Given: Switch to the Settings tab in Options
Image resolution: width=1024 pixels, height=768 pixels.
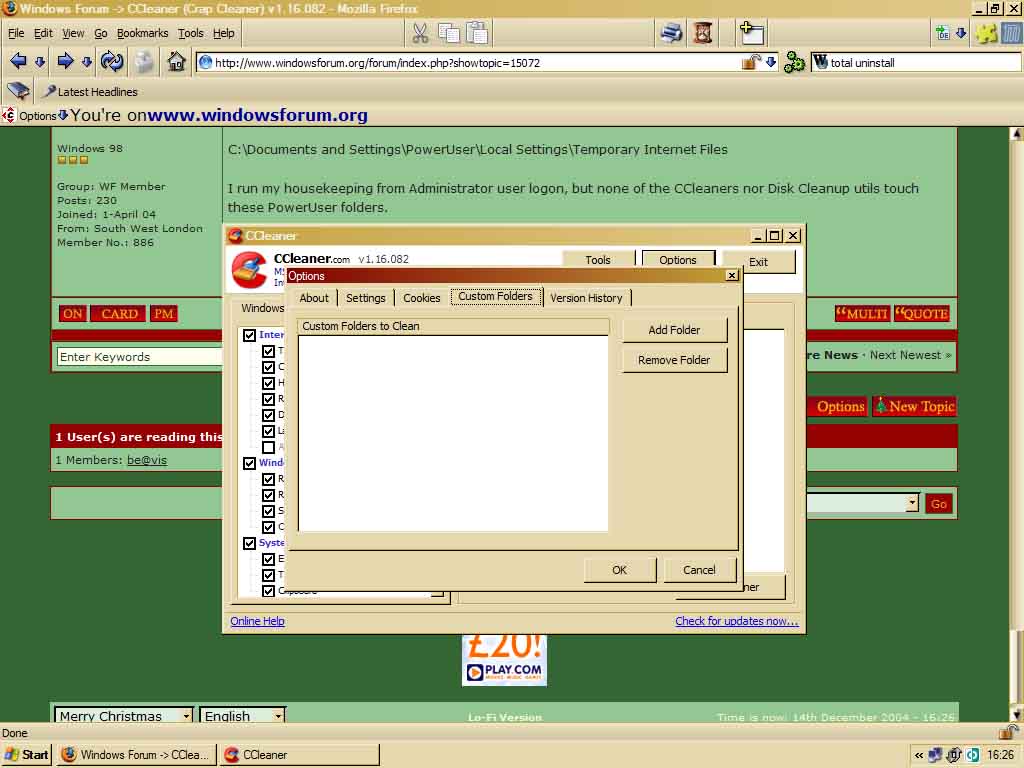Looking at the screenshot, I should (x=366, y=298).
